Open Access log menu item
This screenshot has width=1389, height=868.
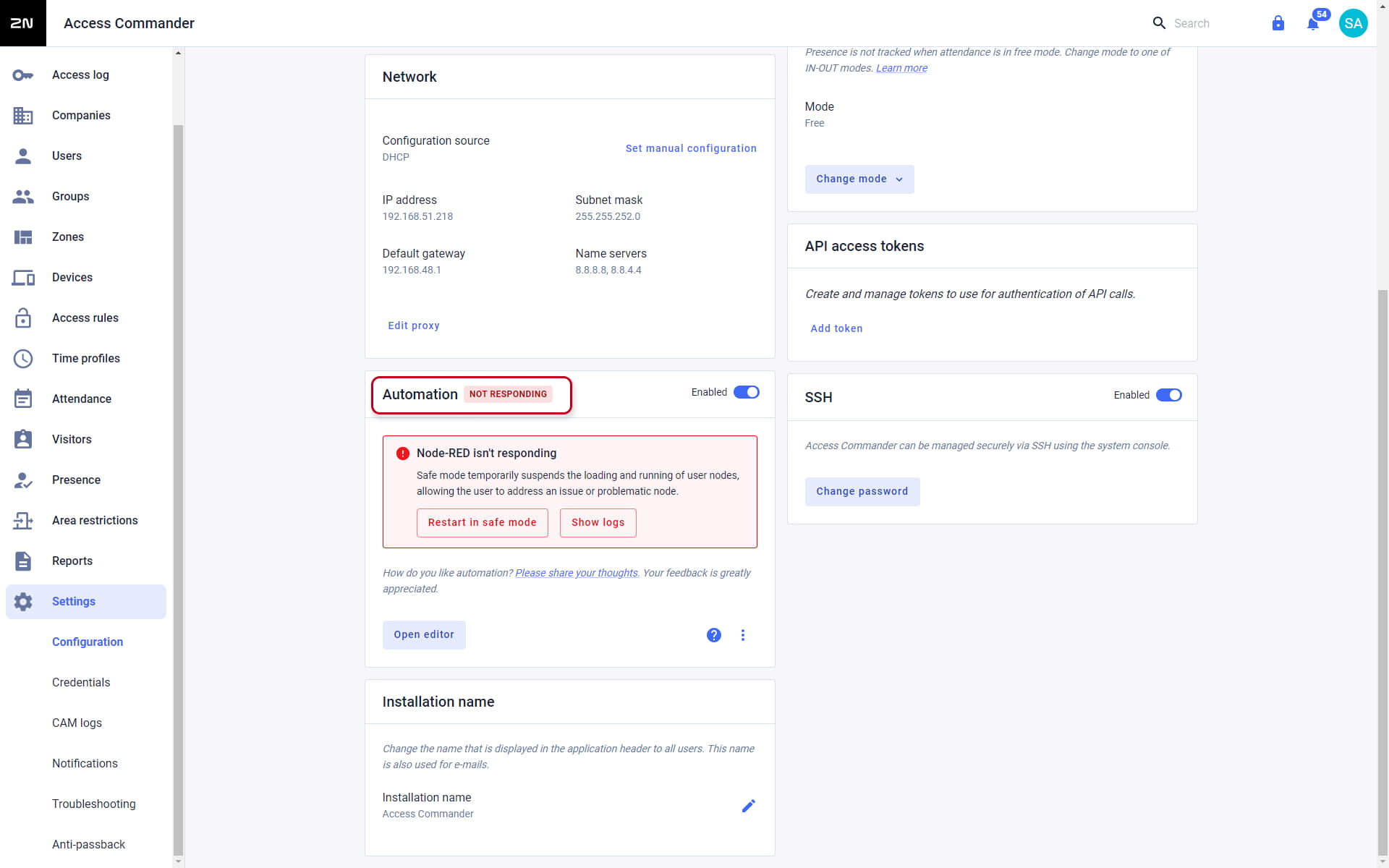click(86, 75)
